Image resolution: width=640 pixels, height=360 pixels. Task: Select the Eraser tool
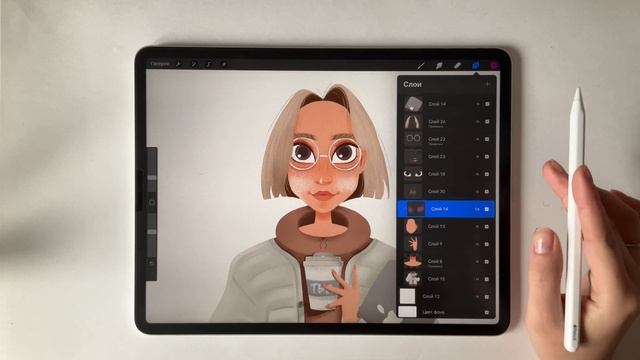point(458,65)
